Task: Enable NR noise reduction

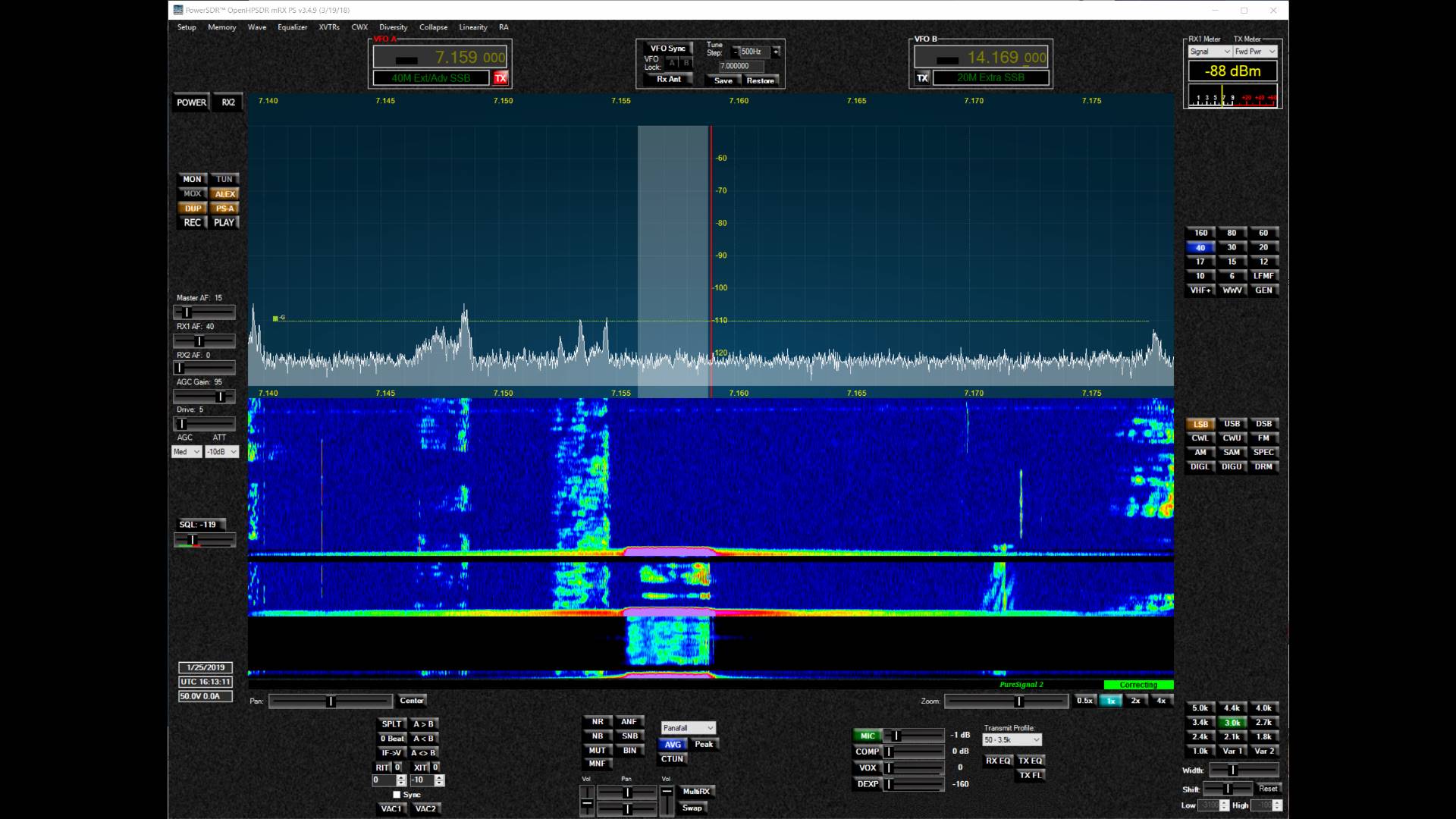Action: pos(598,722)
